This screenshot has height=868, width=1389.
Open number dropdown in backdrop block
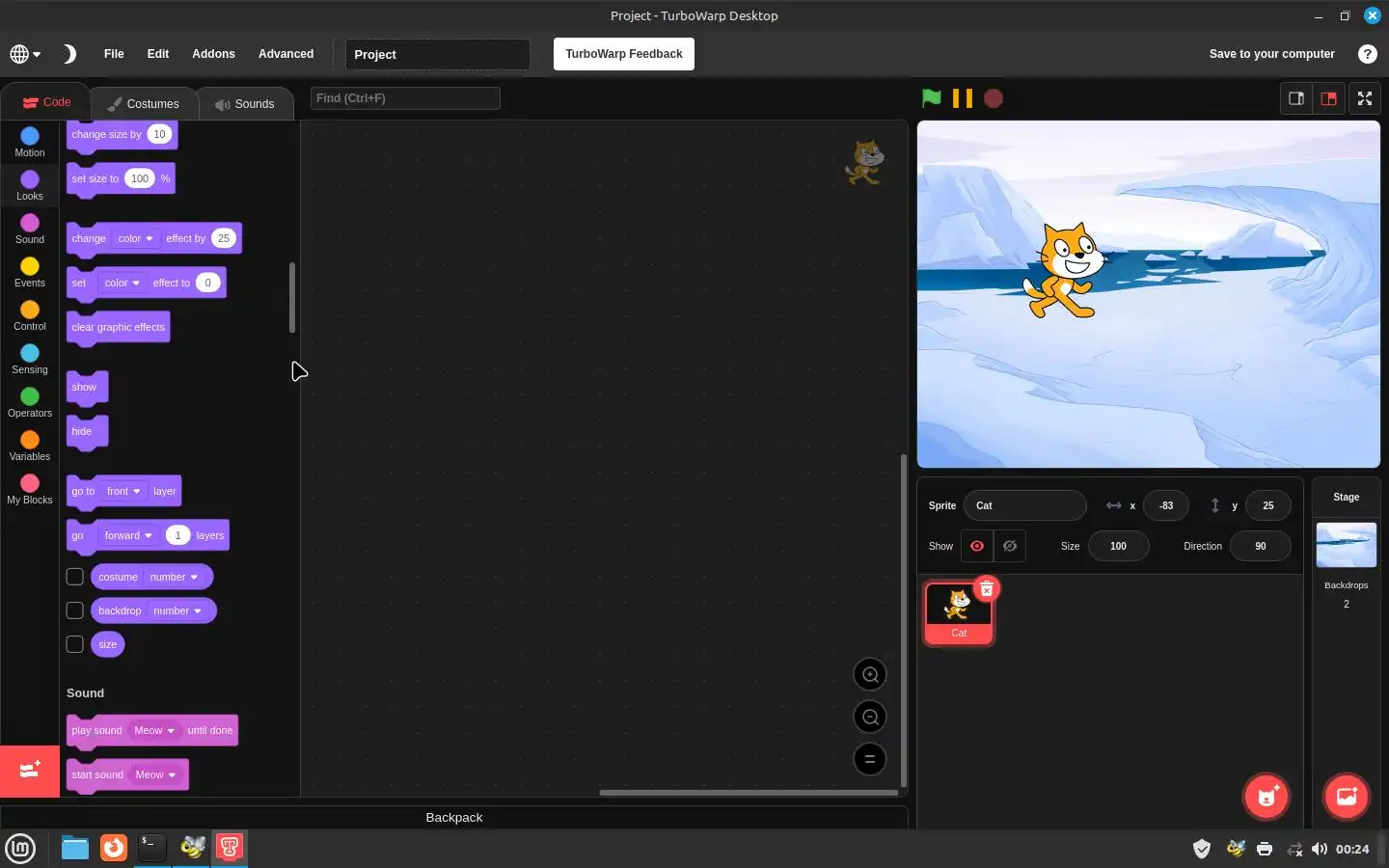177,610
